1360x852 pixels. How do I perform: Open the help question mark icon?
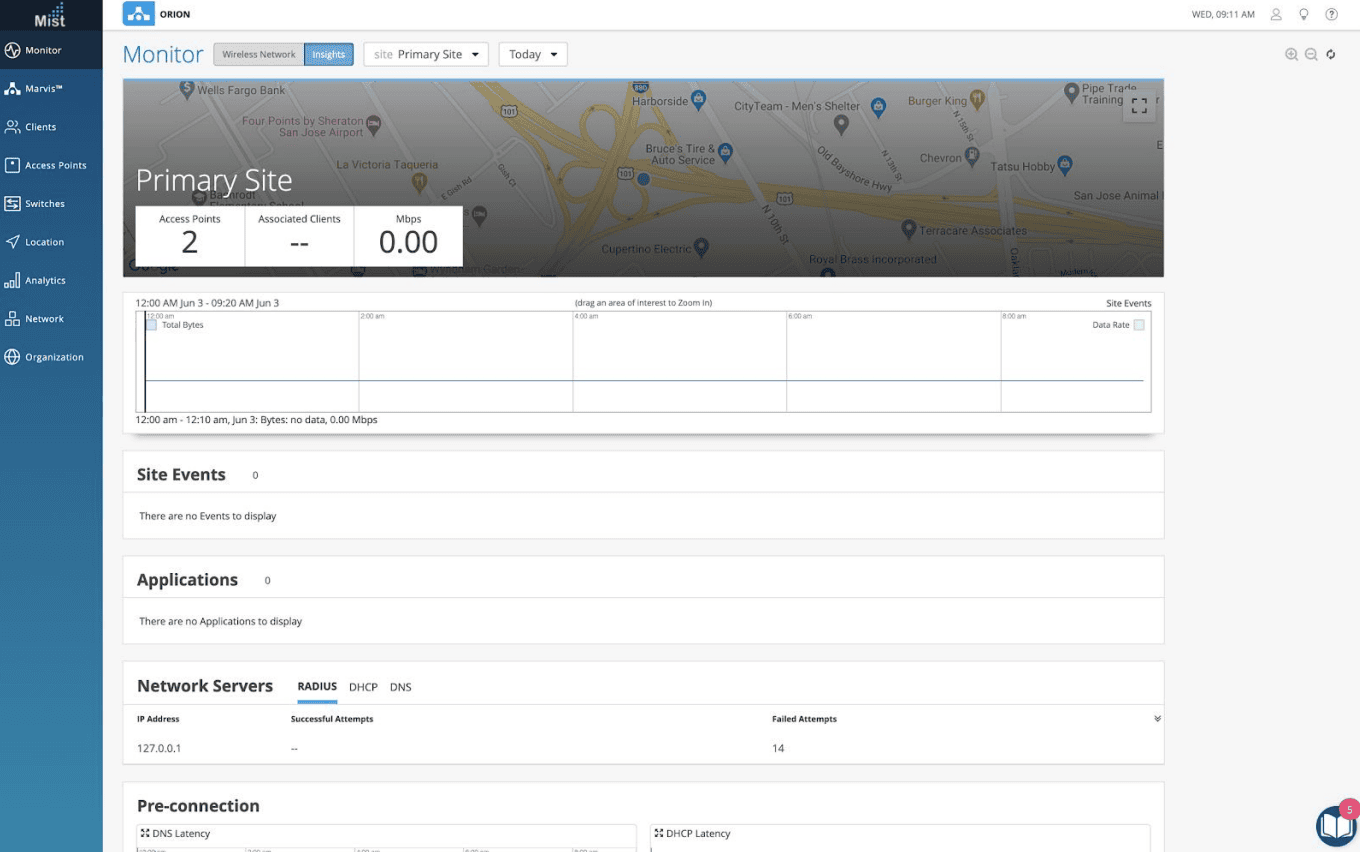[1331, 15]
